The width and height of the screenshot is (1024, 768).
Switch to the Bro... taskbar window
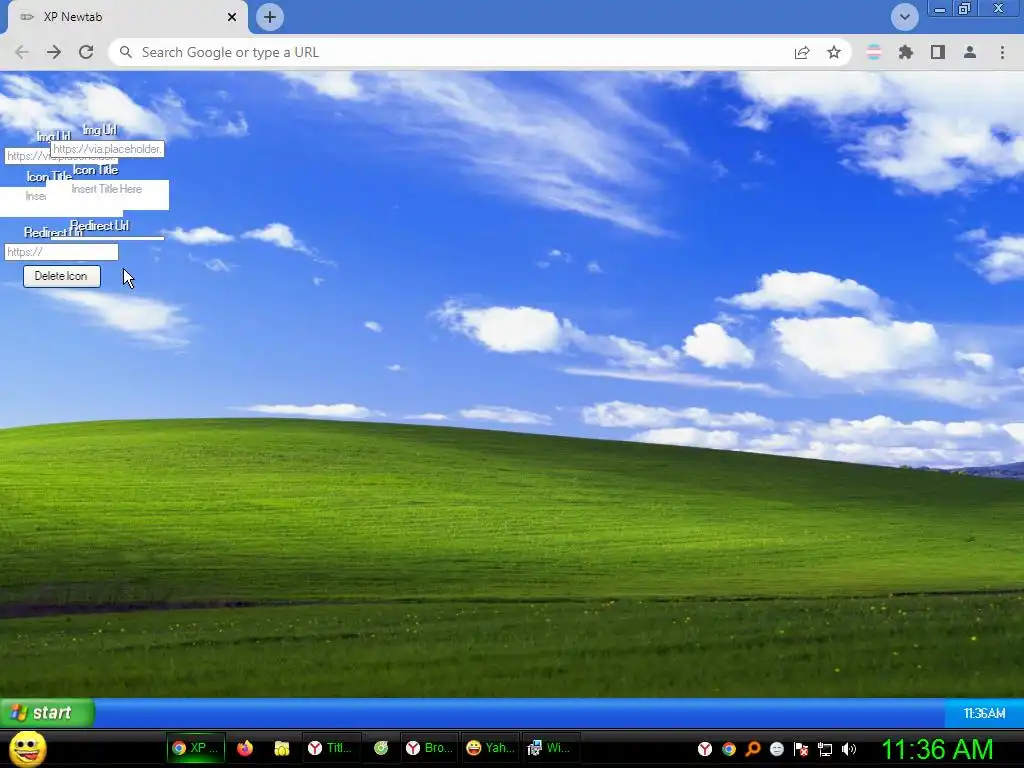[429, 748]
